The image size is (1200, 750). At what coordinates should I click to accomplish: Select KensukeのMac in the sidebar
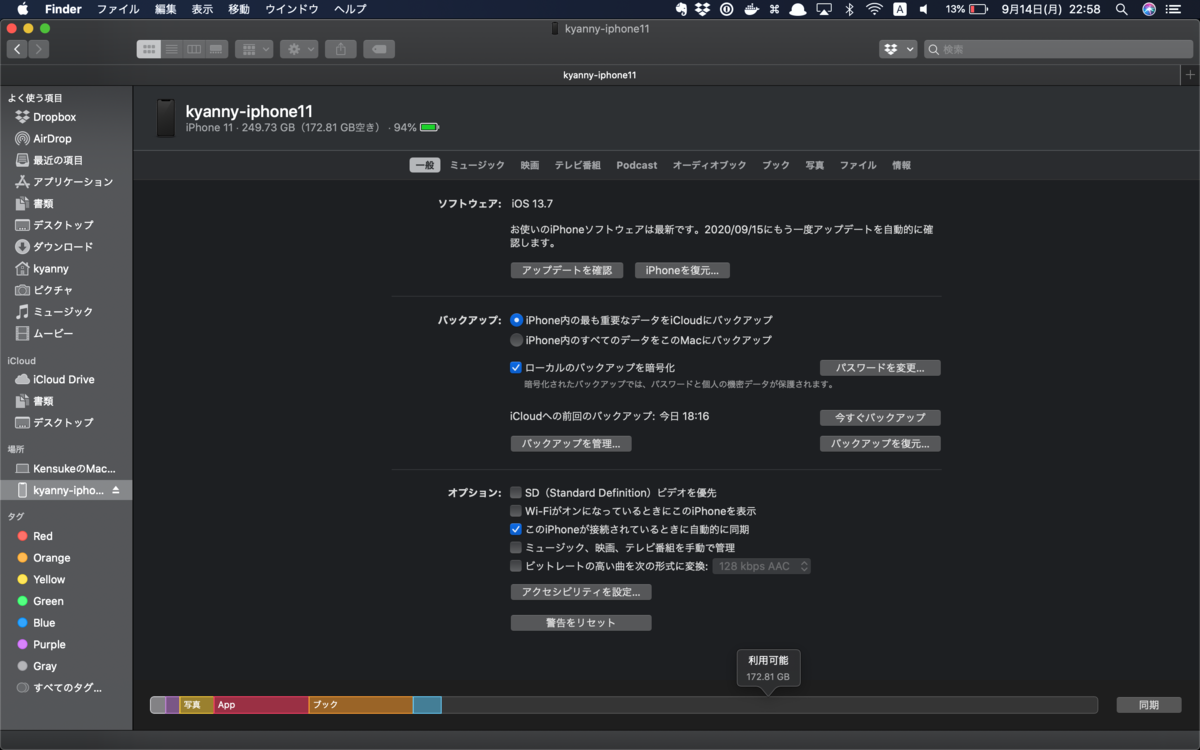(66, 468)
